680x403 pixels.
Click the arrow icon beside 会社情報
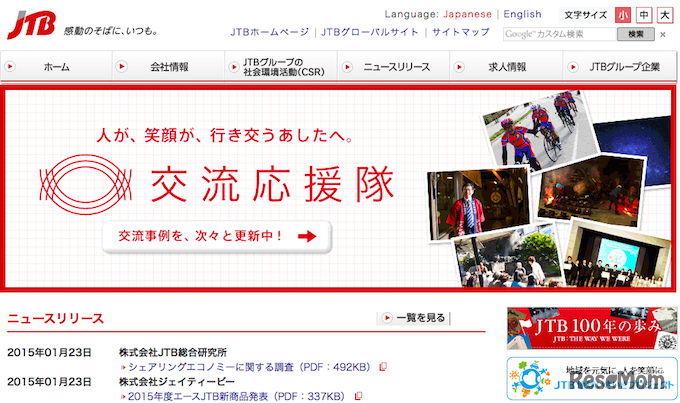coord(122,67)
